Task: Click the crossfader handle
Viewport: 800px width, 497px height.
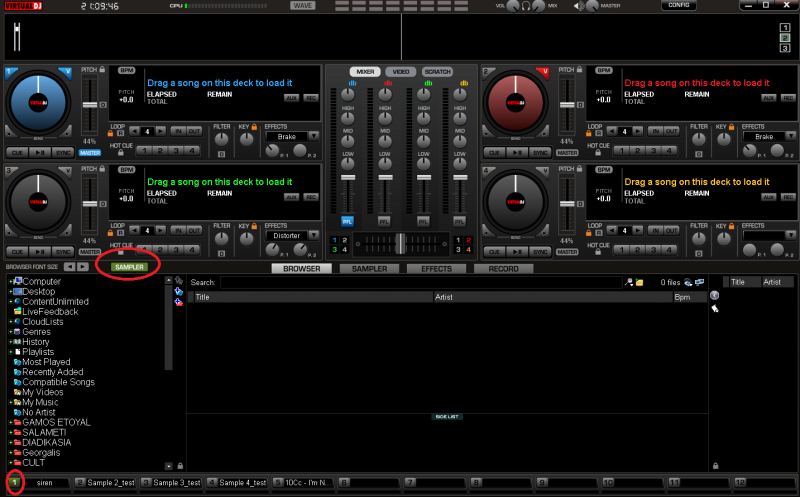Action: tap(401, 243)
